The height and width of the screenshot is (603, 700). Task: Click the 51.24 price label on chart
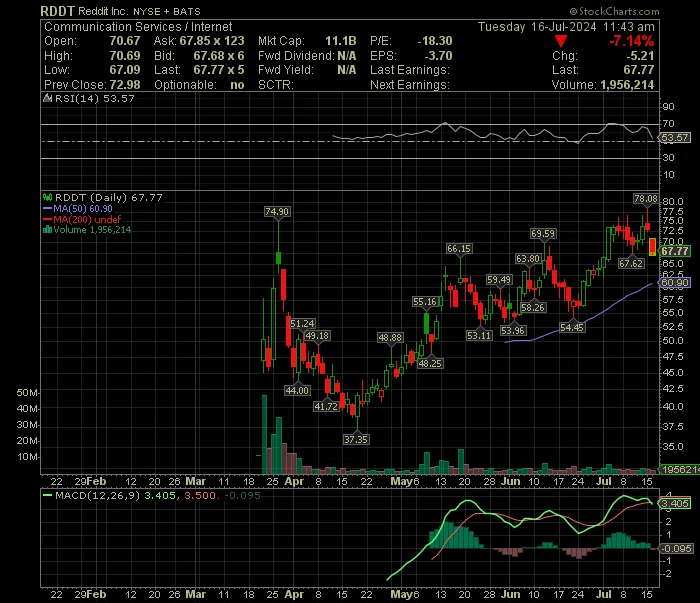pos(302,323)
